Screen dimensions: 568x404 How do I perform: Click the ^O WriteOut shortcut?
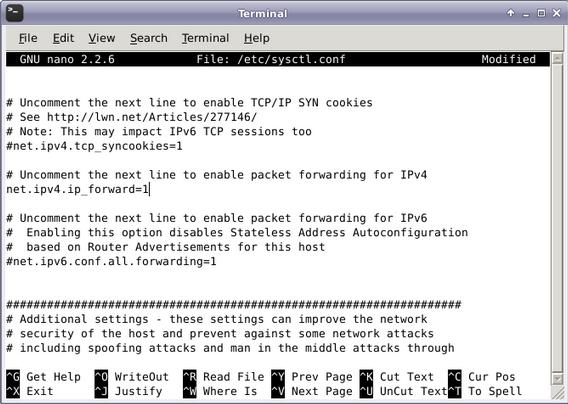(132, 377)
